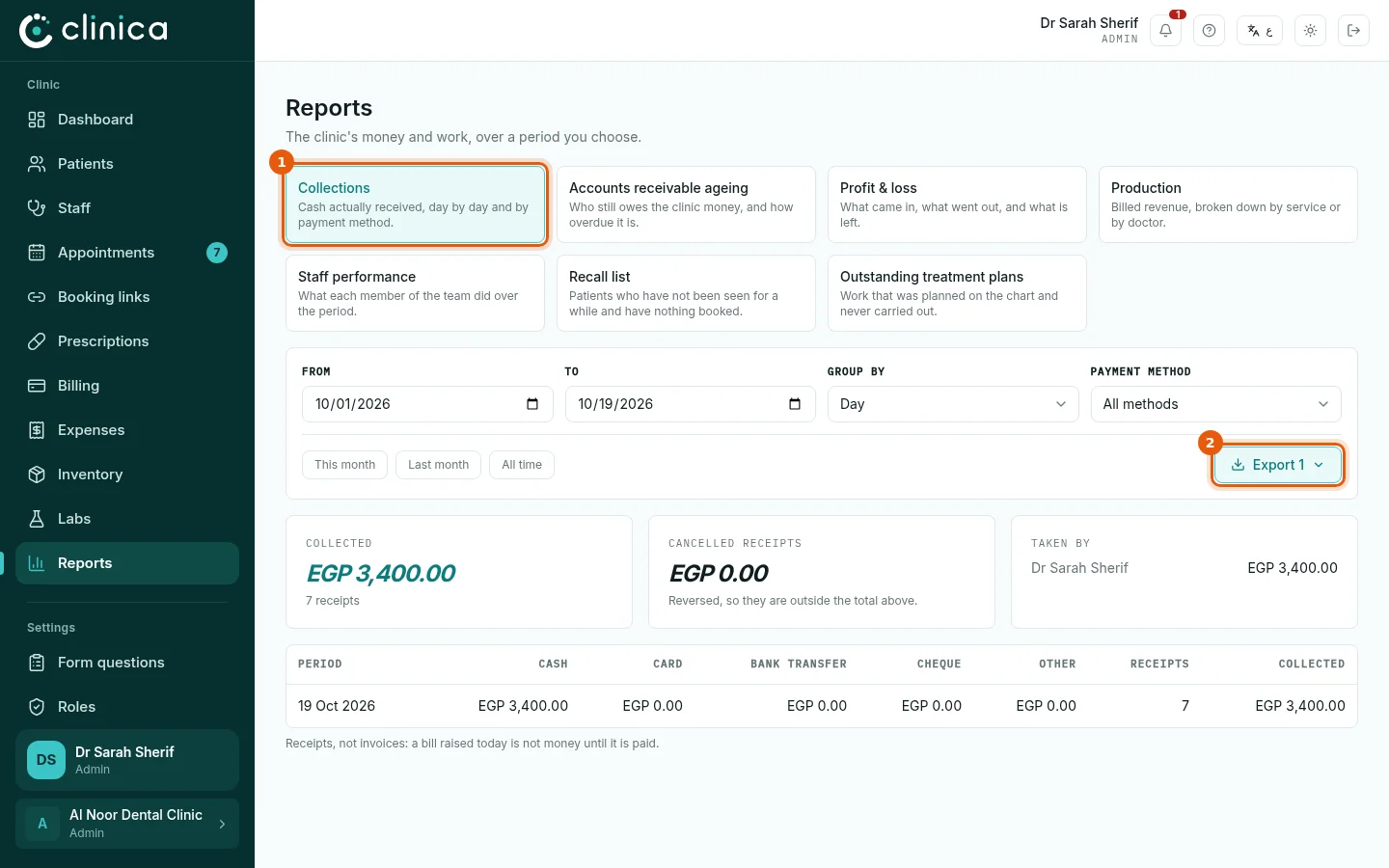Expand the Export menu
The image size is (1389, 868).
[x=1277, y=465]
